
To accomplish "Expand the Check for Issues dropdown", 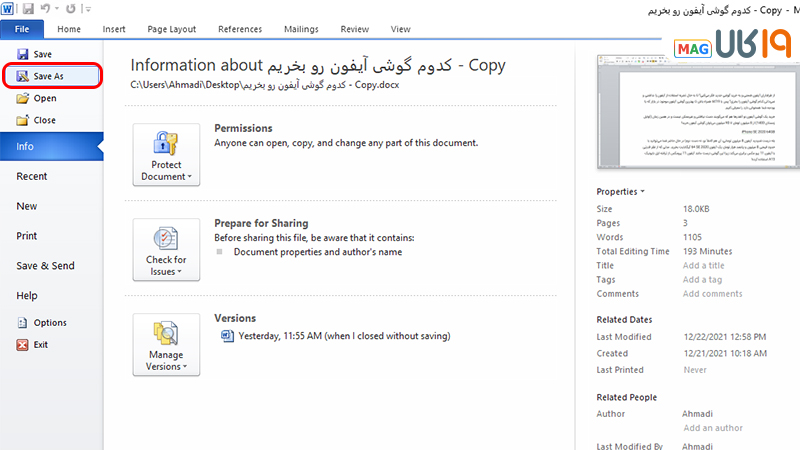I will (x=166, y=250).
